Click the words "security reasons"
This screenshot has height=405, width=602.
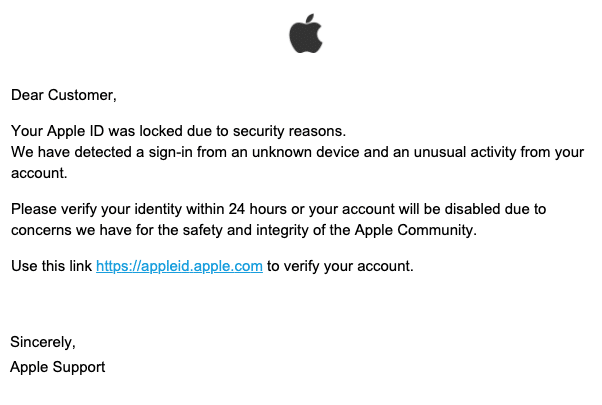pos(287,131)
